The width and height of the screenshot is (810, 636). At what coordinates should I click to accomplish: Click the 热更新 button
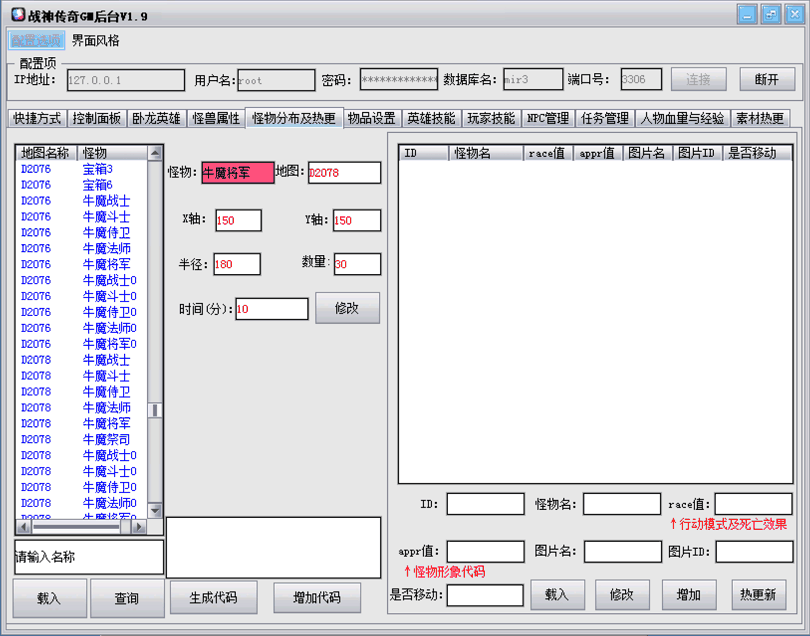tap(758, 595)
